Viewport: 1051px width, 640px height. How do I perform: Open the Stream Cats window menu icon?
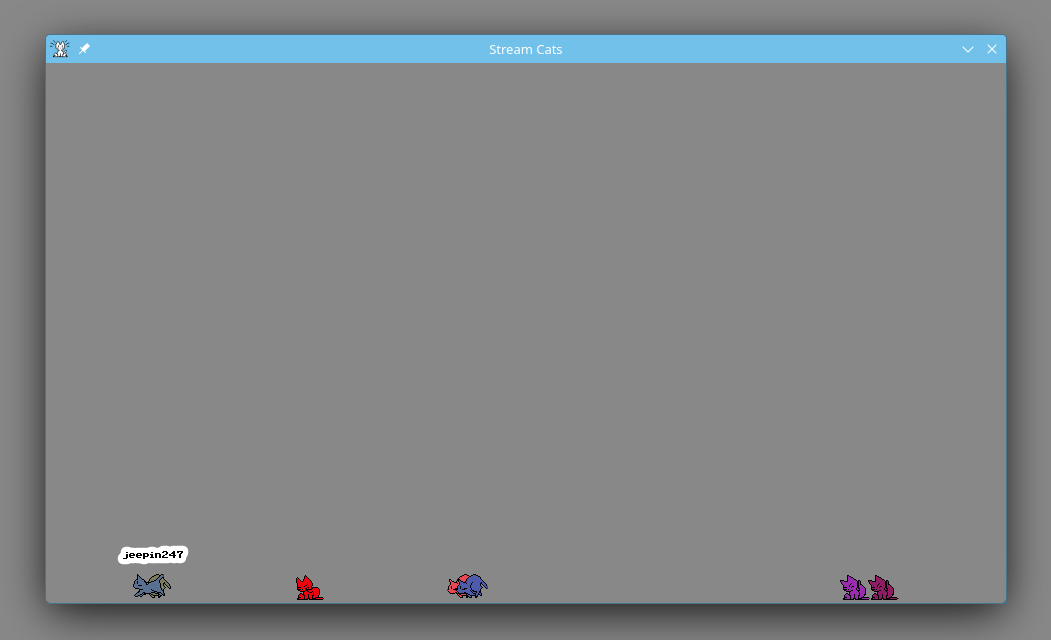60,49
